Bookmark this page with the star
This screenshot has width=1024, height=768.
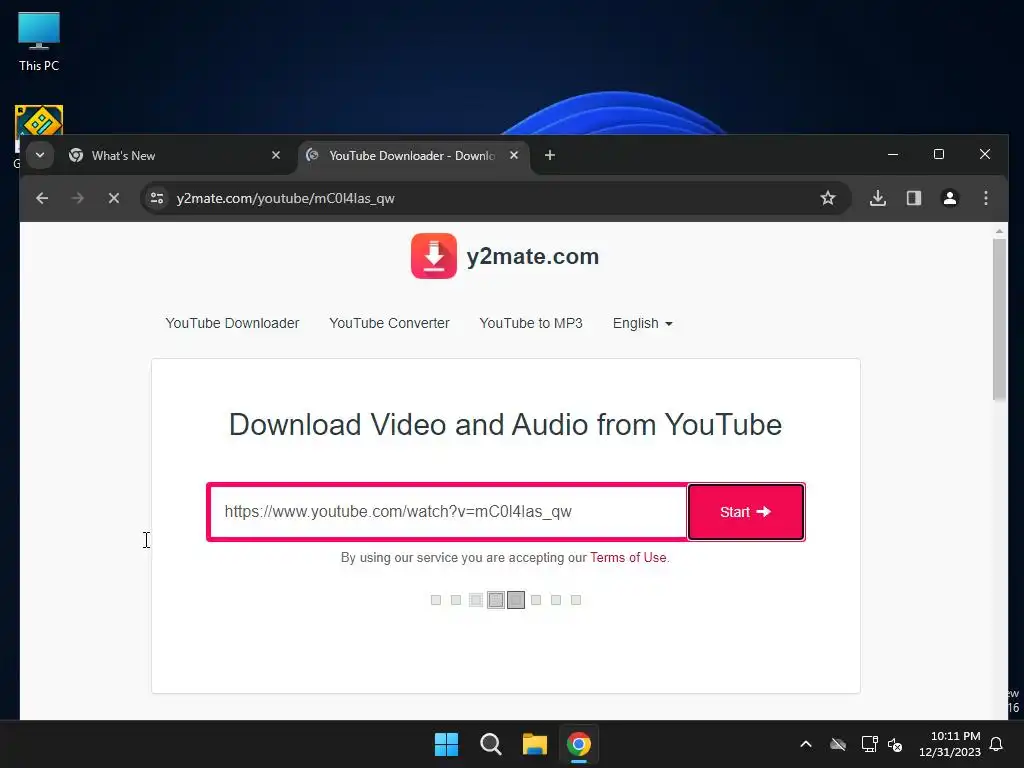tap(827, 198)
